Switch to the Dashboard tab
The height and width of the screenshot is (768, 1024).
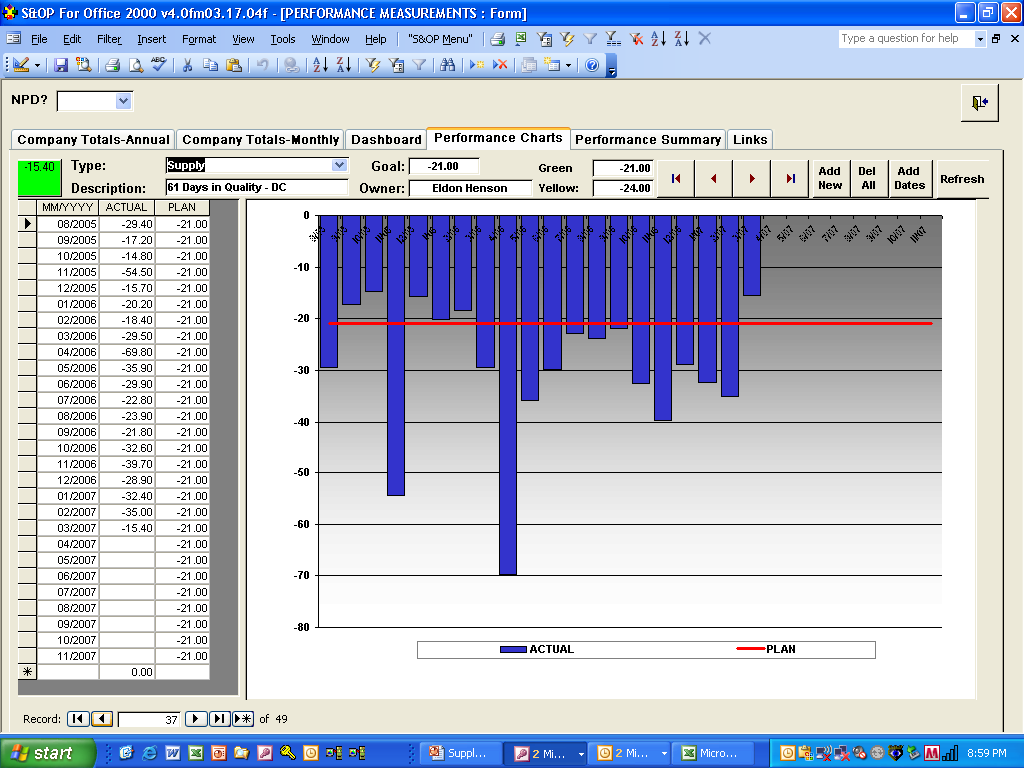386,140
